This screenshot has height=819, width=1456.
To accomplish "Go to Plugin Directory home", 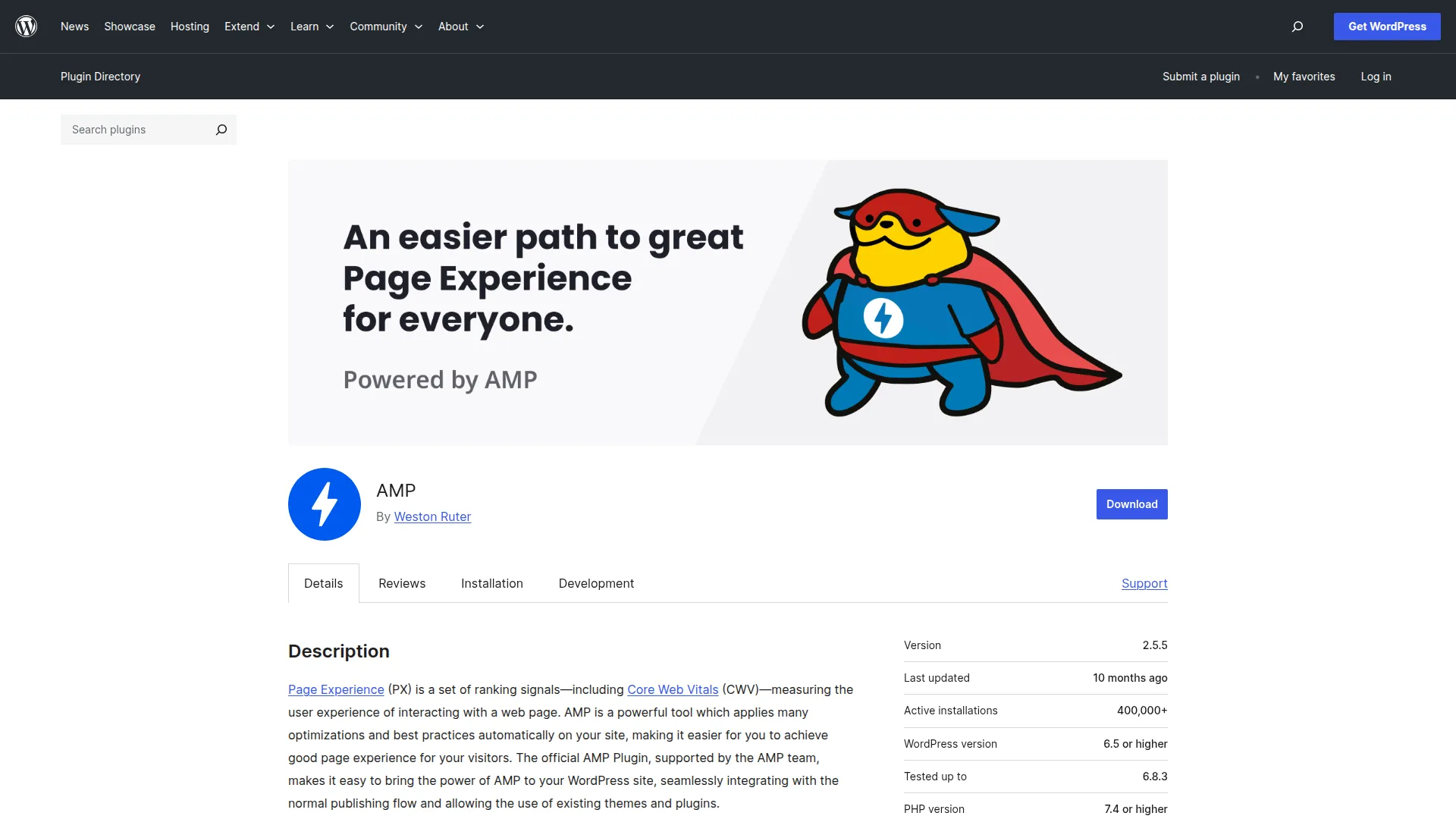I will click(x=100, y=77).
